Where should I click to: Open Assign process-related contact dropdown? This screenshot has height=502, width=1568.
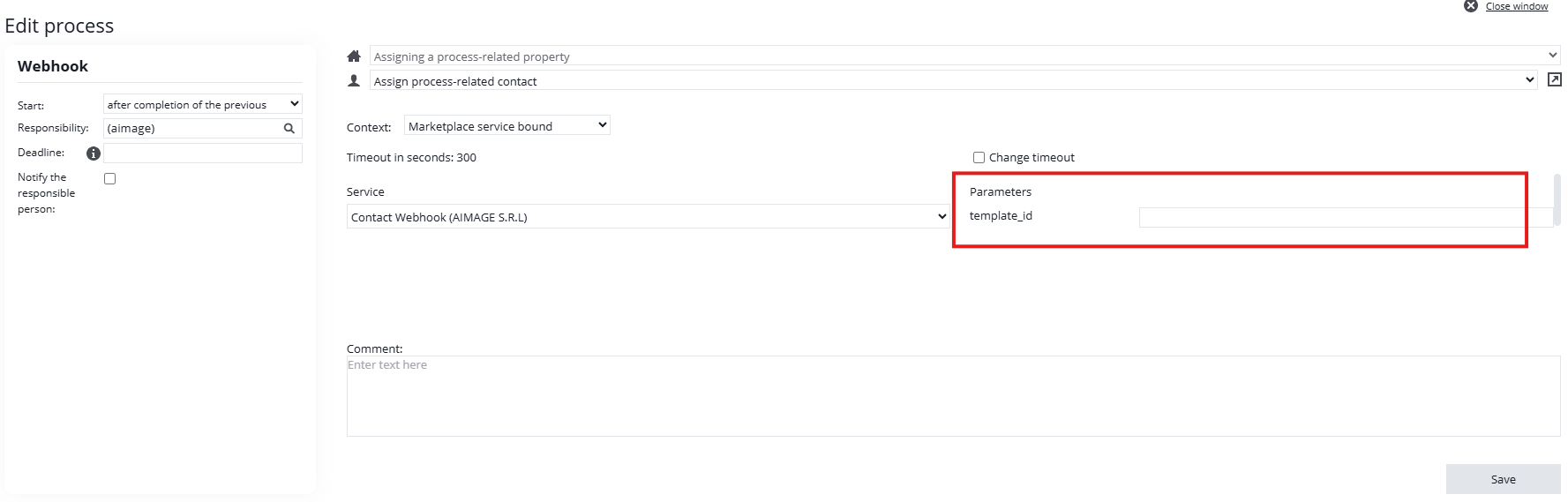click(x=953, y=80)
